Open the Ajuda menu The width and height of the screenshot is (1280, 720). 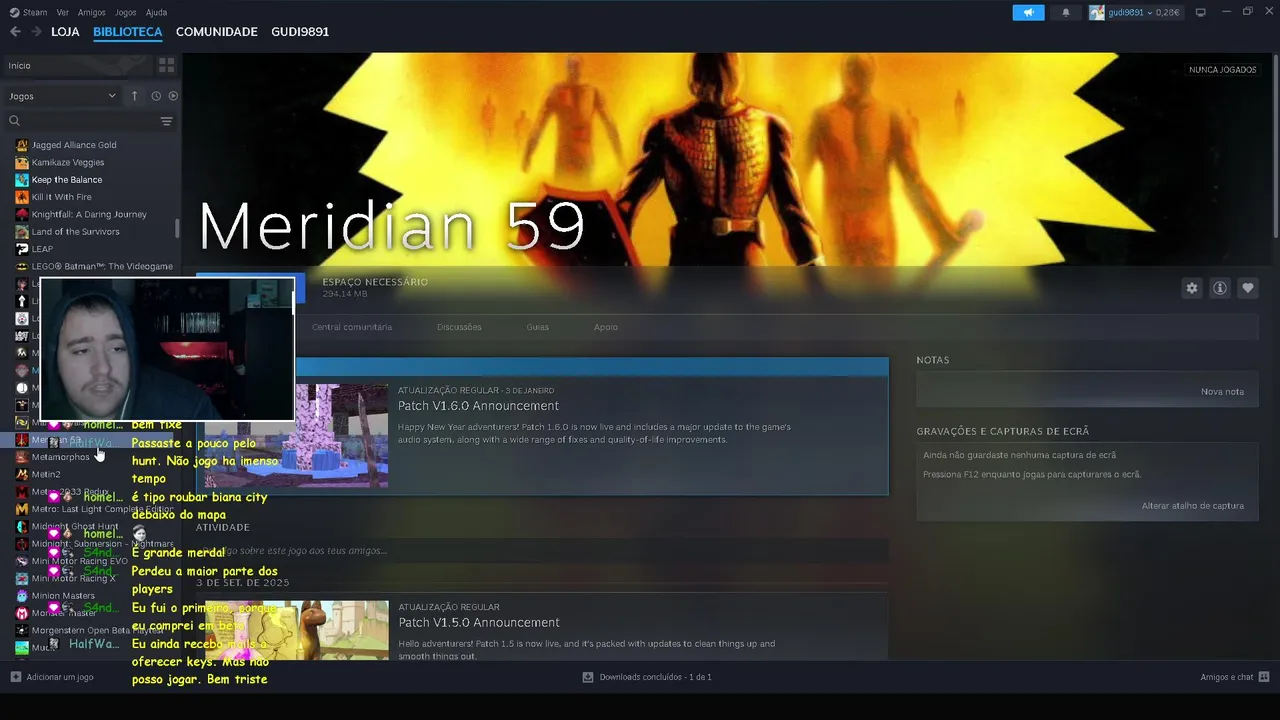click(x=156, y=13)
